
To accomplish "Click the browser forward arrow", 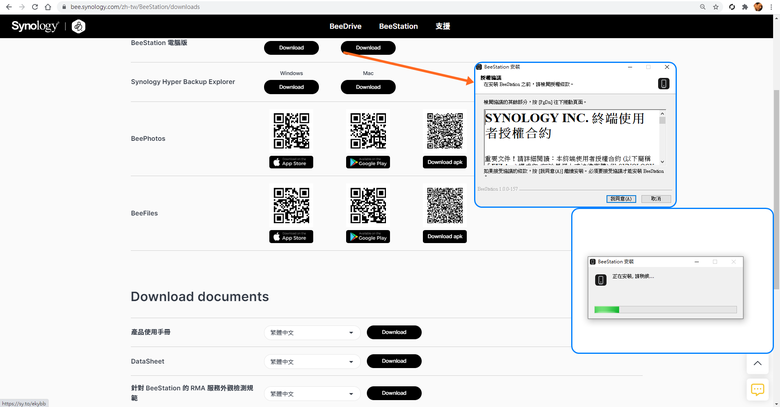I will [x=21, y=7].
